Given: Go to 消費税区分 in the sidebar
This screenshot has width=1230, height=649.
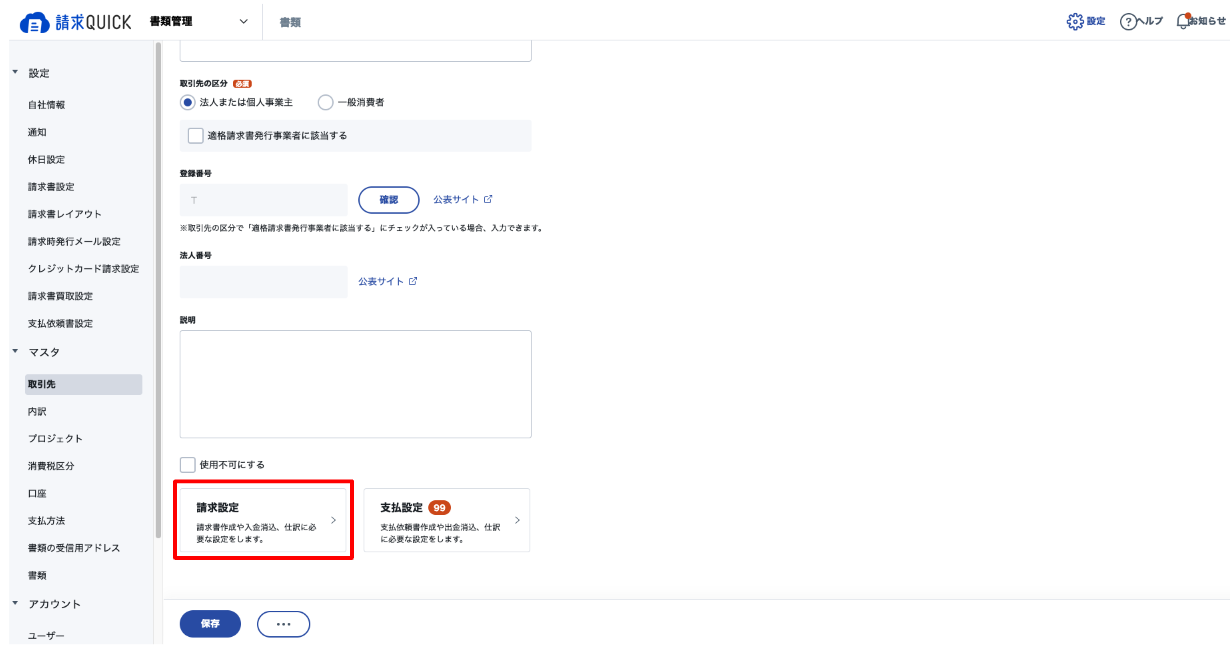Looking at the screenshot, I should (51, 466).
